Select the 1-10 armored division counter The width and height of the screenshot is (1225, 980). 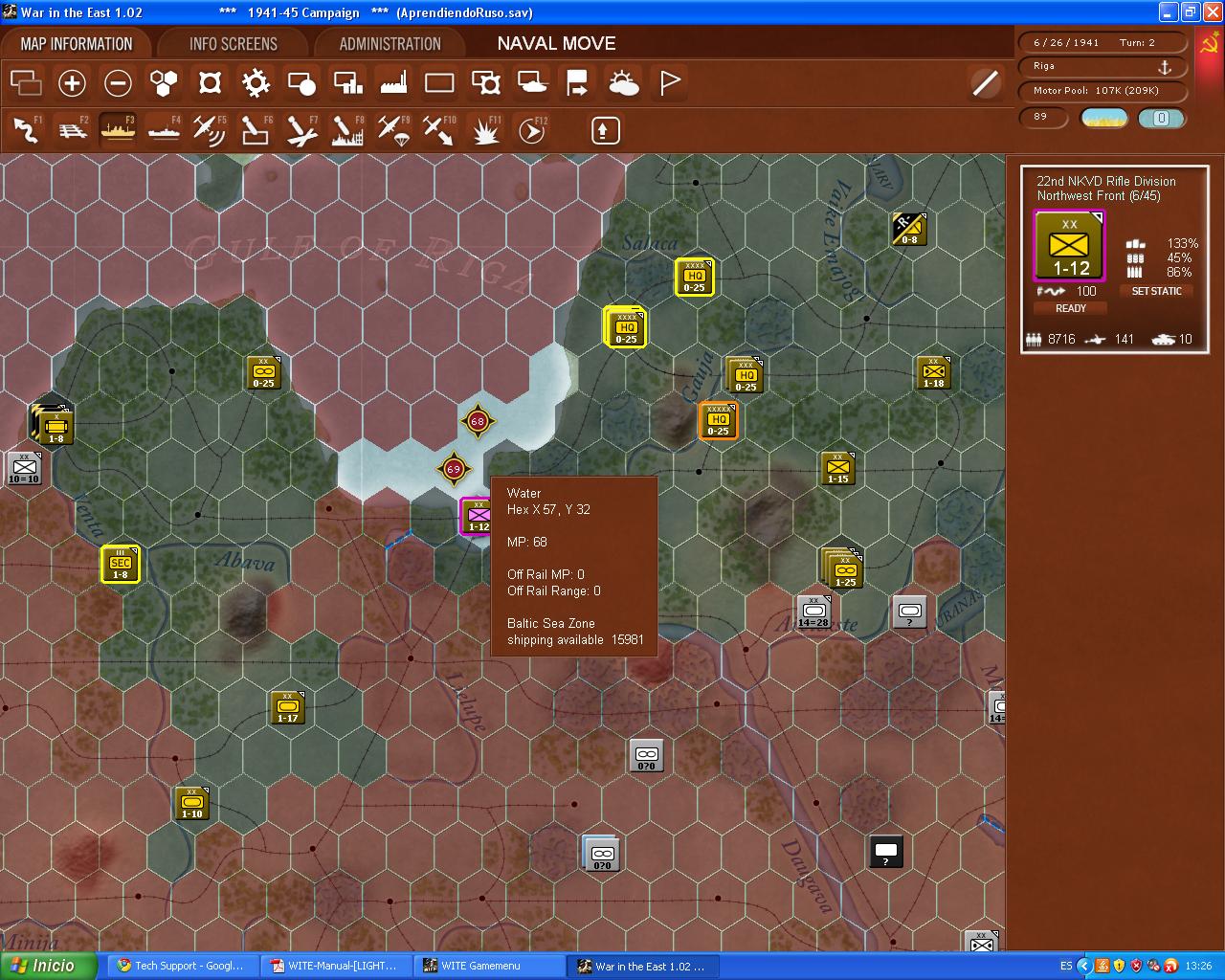click(x=191, y=804)
